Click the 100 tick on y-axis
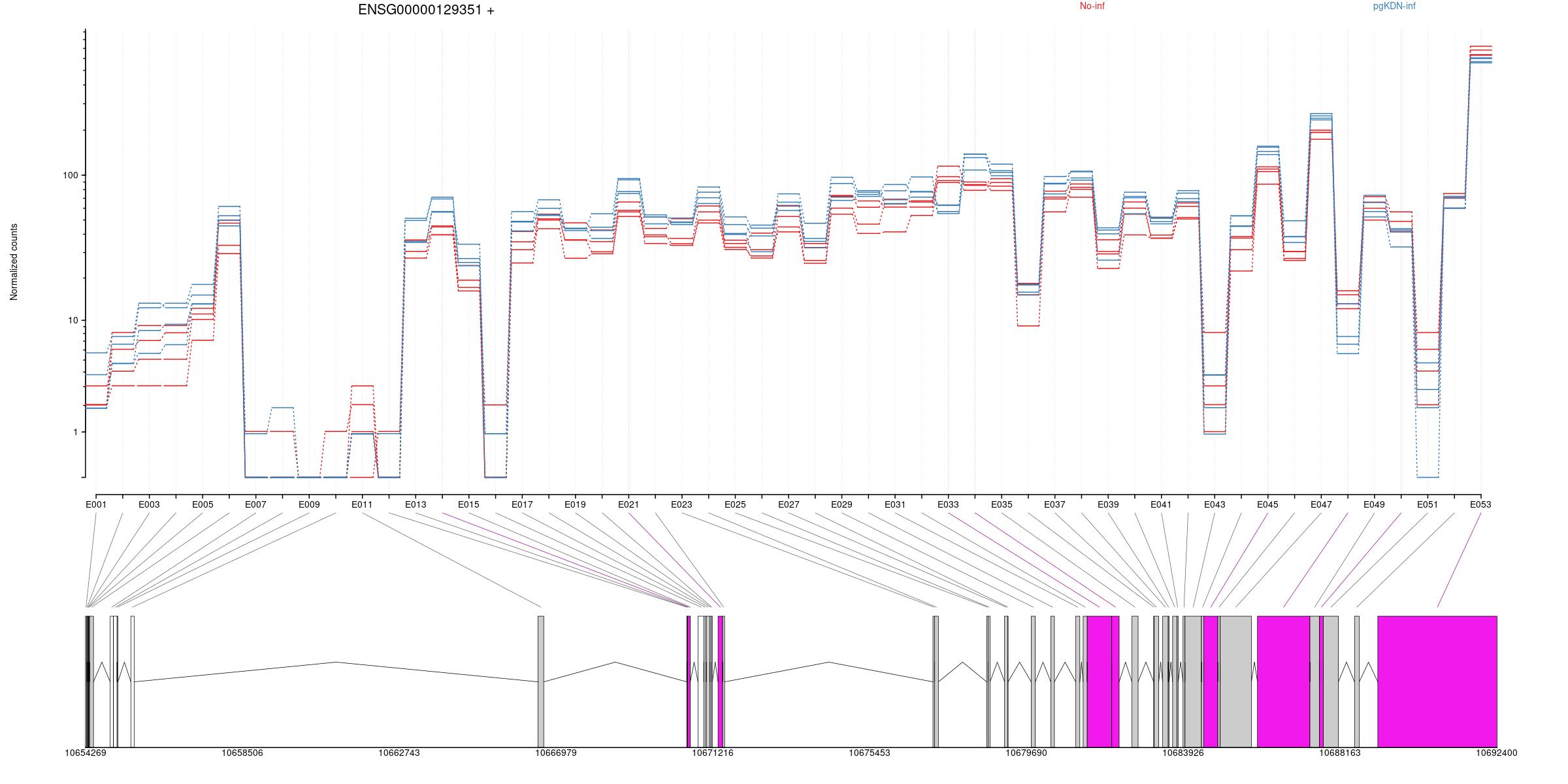The height and width of the screenshot is (784, 1568). tap(70, 176)
